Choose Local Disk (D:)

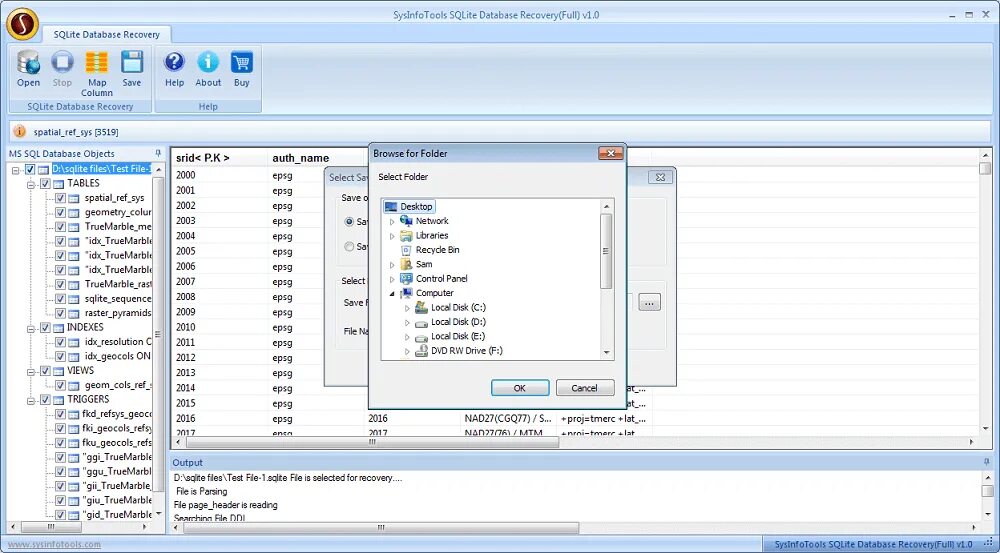[x=458, y=322]
